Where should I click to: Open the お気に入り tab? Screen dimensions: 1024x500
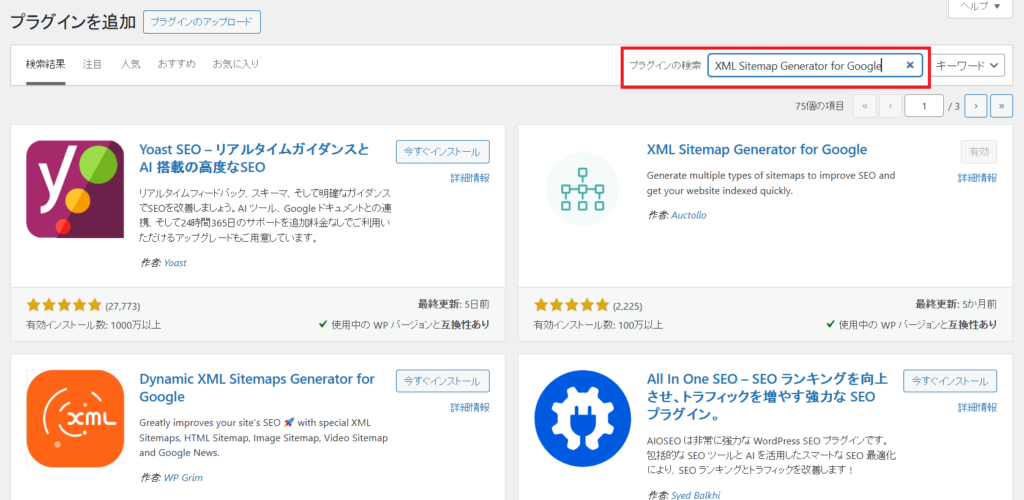pos(235,64)
